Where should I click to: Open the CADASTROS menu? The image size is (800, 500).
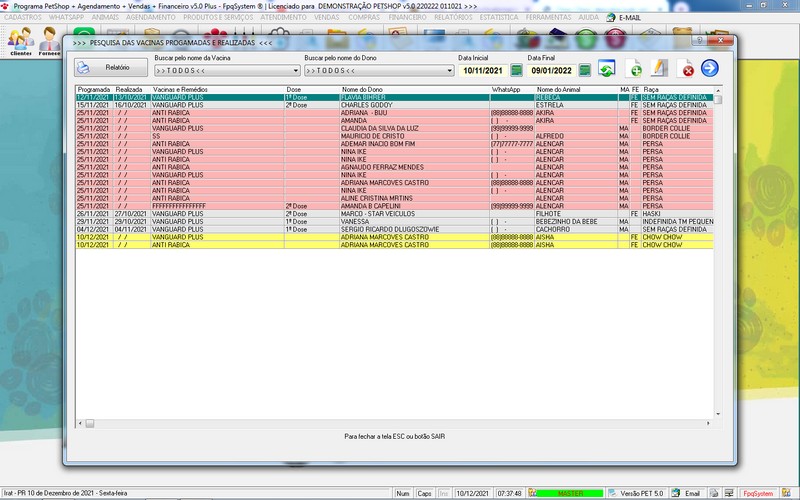pos(22,17)
